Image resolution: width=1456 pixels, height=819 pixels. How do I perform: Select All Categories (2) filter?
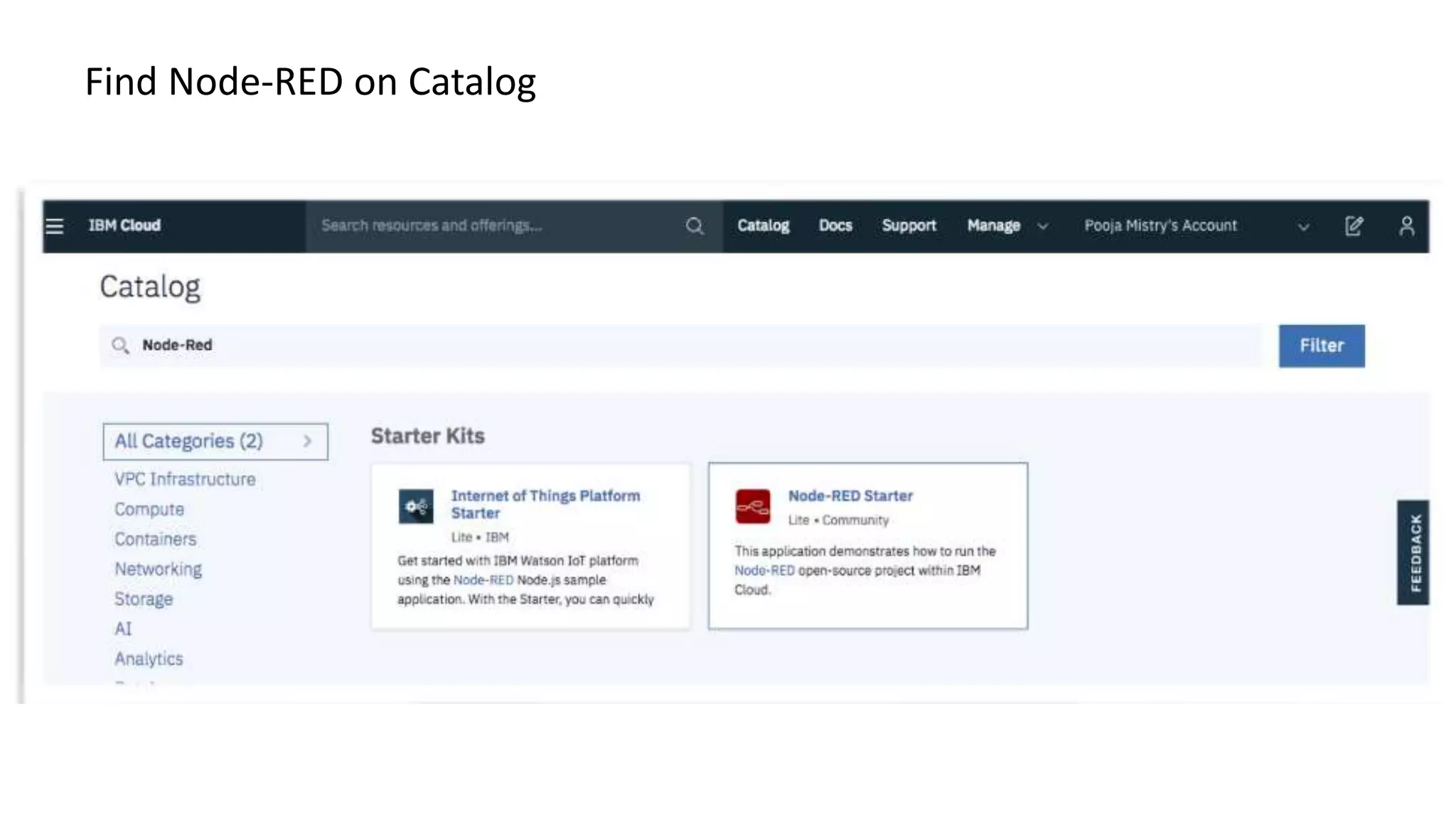pyautogui.click(x=215, y=441)
